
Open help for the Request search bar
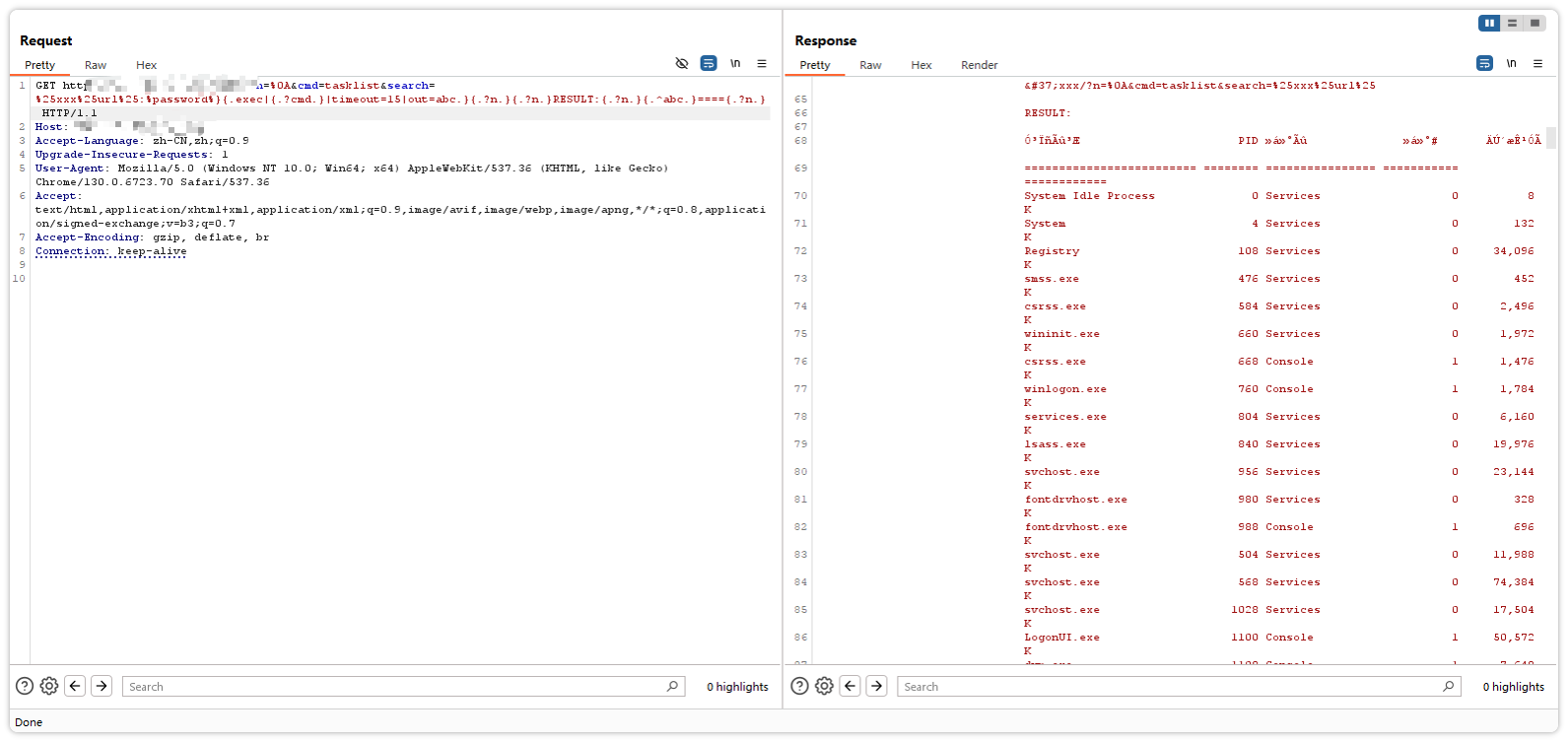click(25, 686)
